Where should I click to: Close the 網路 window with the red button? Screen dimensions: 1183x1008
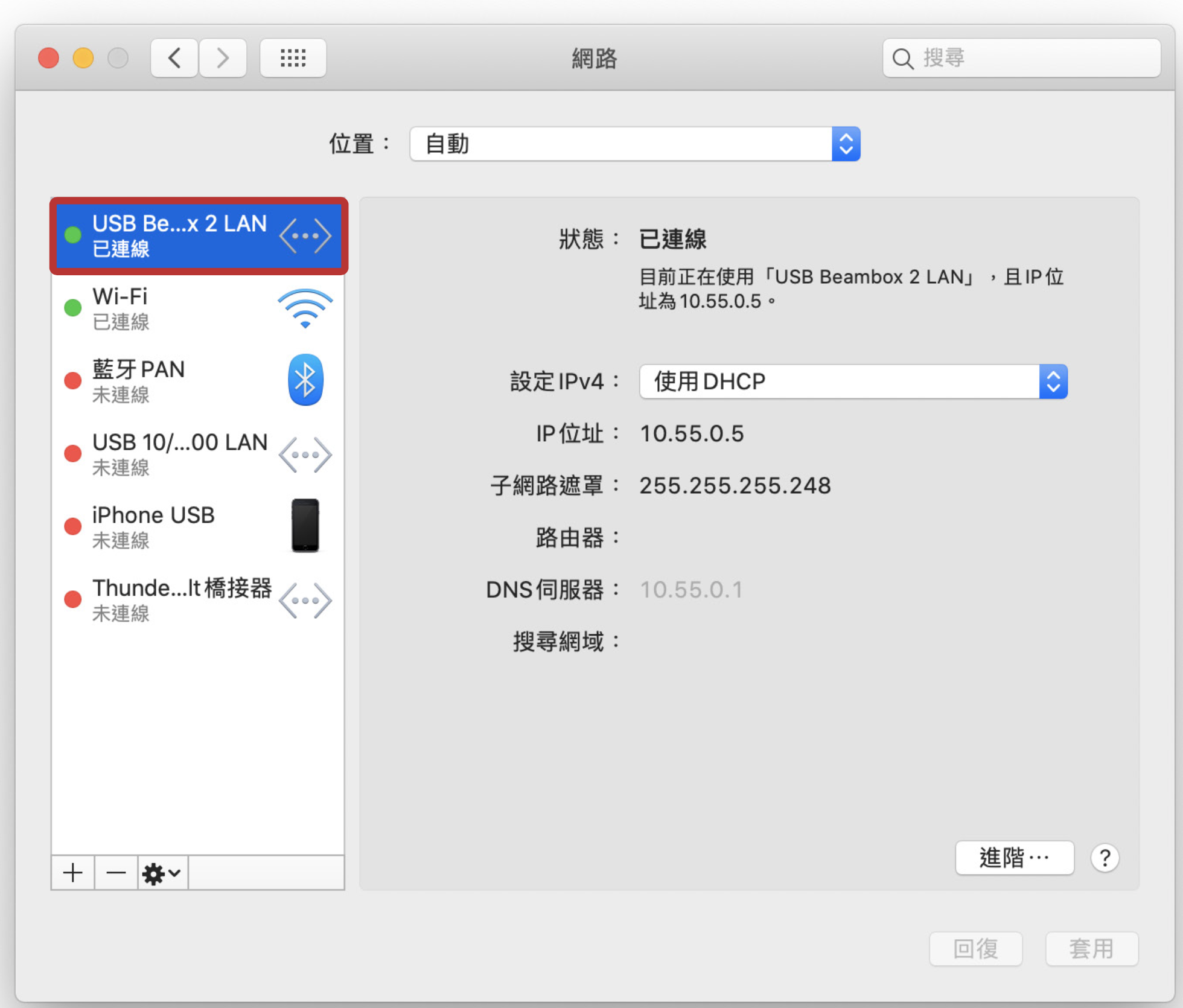(49, 58)
